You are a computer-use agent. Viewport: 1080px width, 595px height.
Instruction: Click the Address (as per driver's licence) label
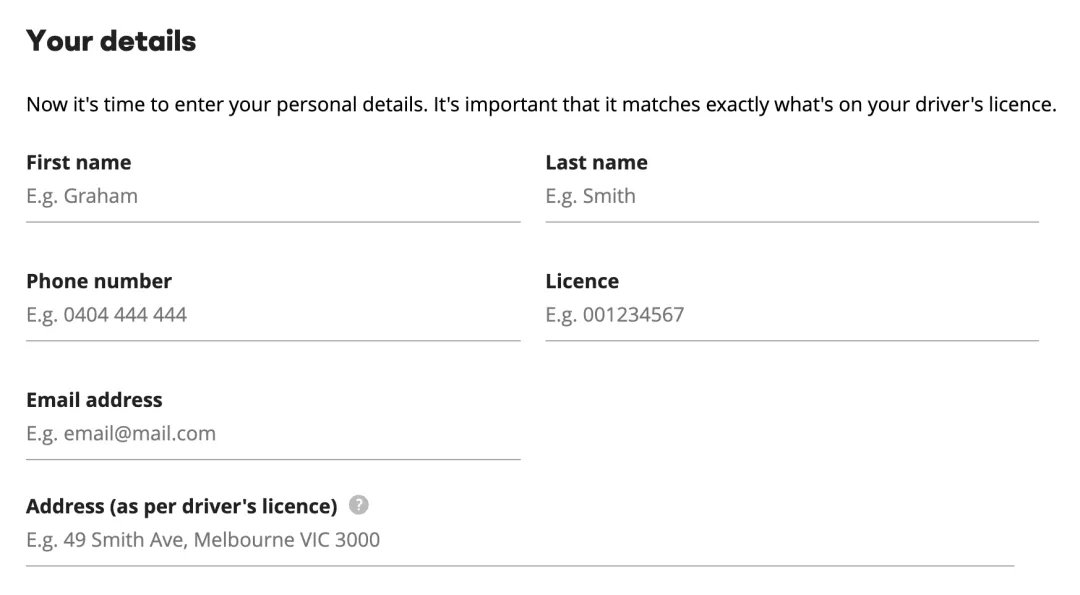182,506
